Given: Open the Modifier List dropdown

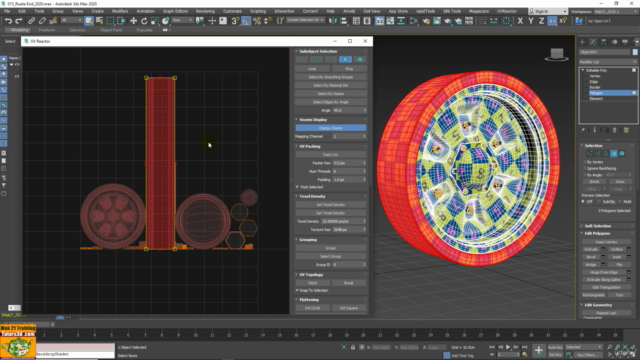Looking at the screenshot, I should point(608,62).
